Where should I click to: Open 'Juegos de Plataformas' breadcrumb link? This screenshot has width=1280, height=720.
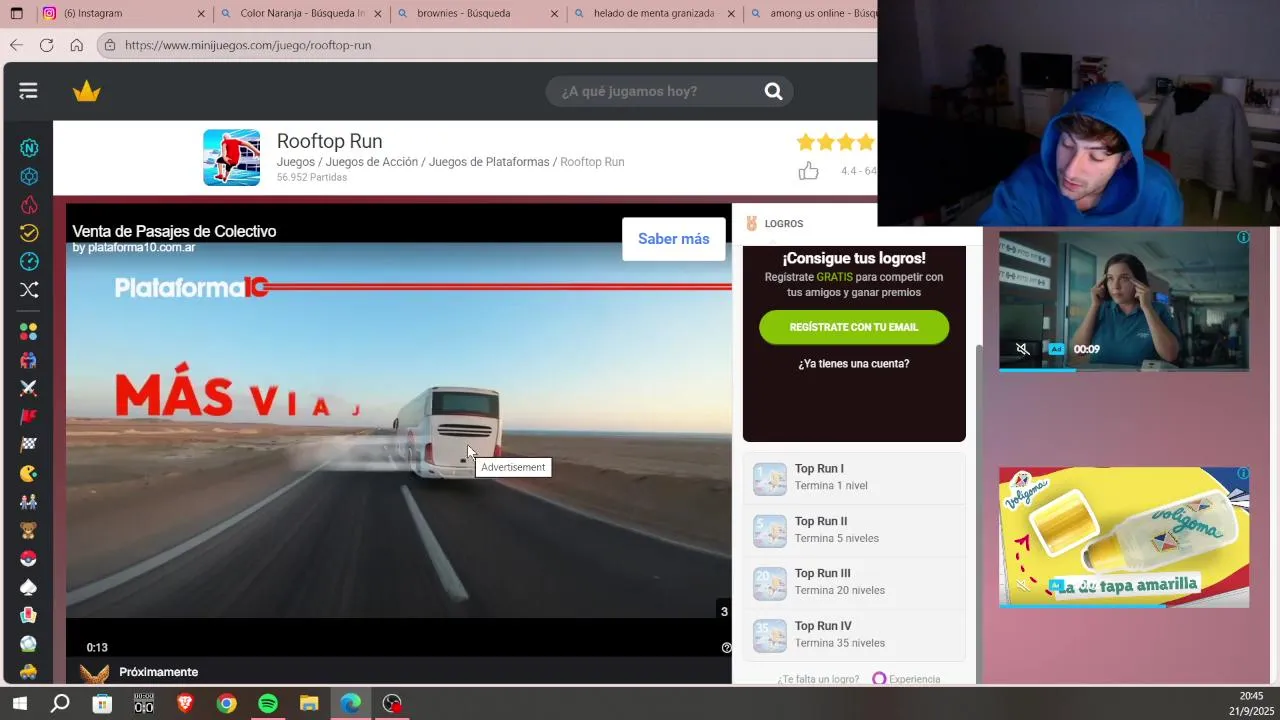pyautogui.click(x=489, y=162)
